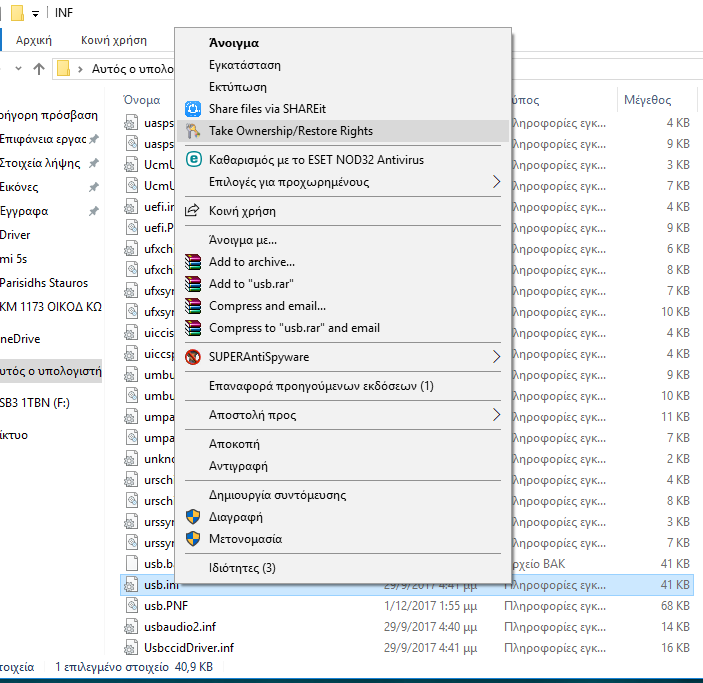Click the SHAREit icon in context menu
The image size is (703, 683).
pyautogui.click(x=193, y=108)
